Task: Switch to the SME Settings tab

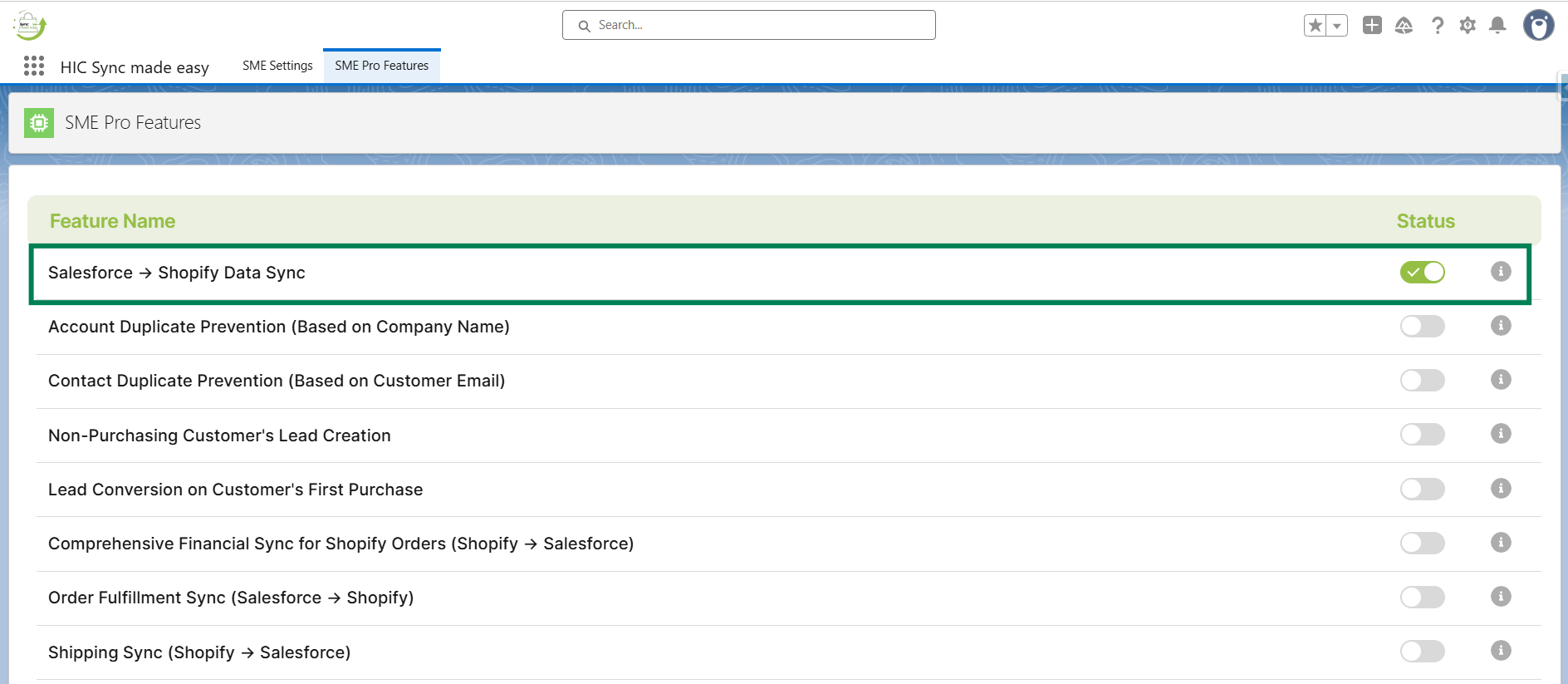Action: coord(277,66)
